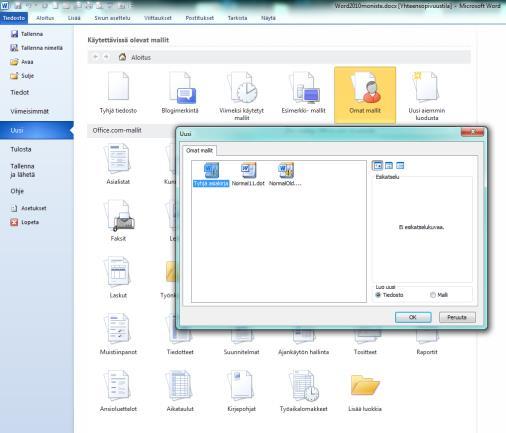Viewport: 506px width, 433px height.
Task: Open the Sivun asettelu ribbon tab
Action: click(x=112, y=18)
